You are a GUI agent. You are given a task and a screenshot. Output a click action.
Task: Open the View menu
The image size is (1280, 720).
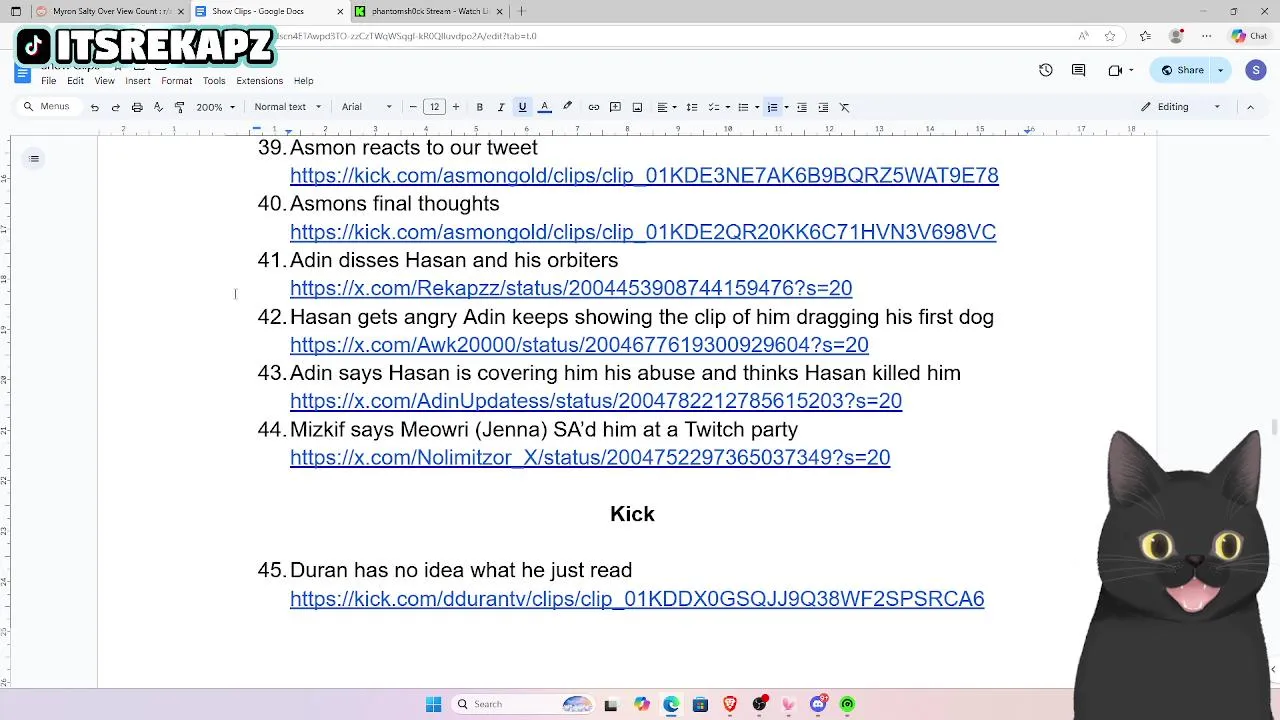pyautogui.click(x=104, y=81)
